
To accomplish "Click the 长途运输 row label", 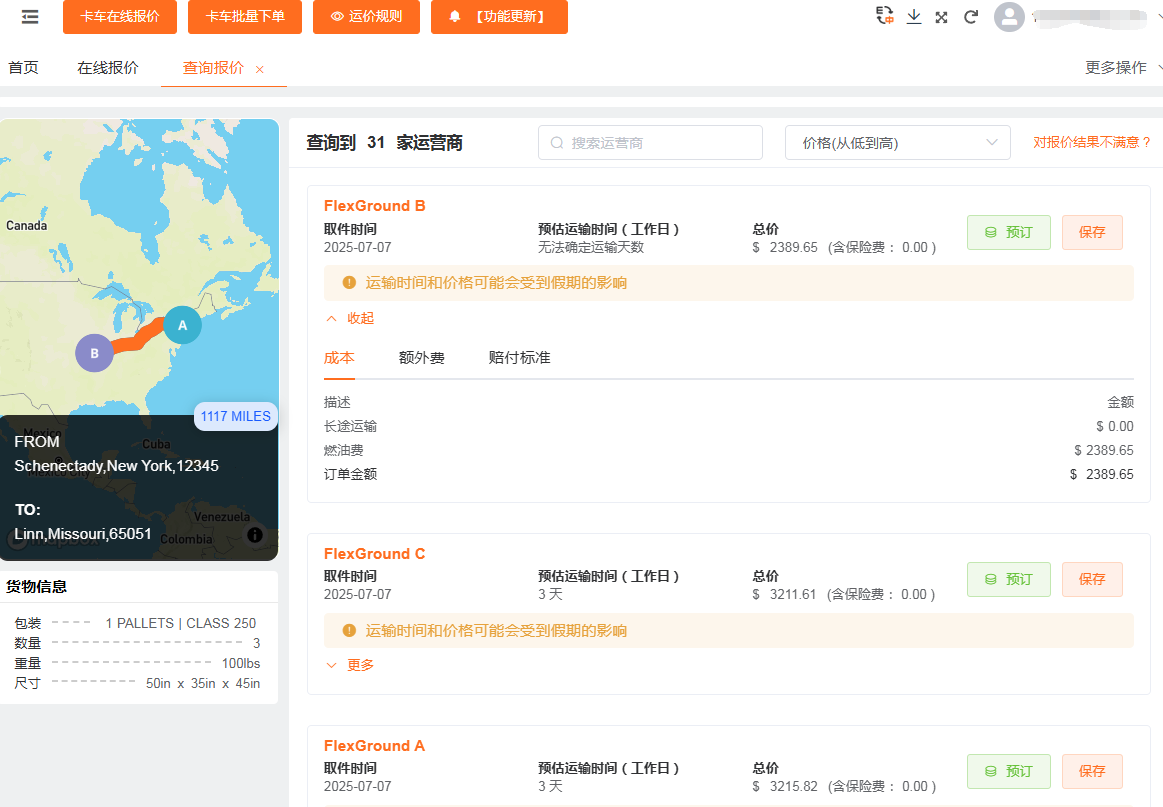I will pyautogui.click(x=350, y=426).
